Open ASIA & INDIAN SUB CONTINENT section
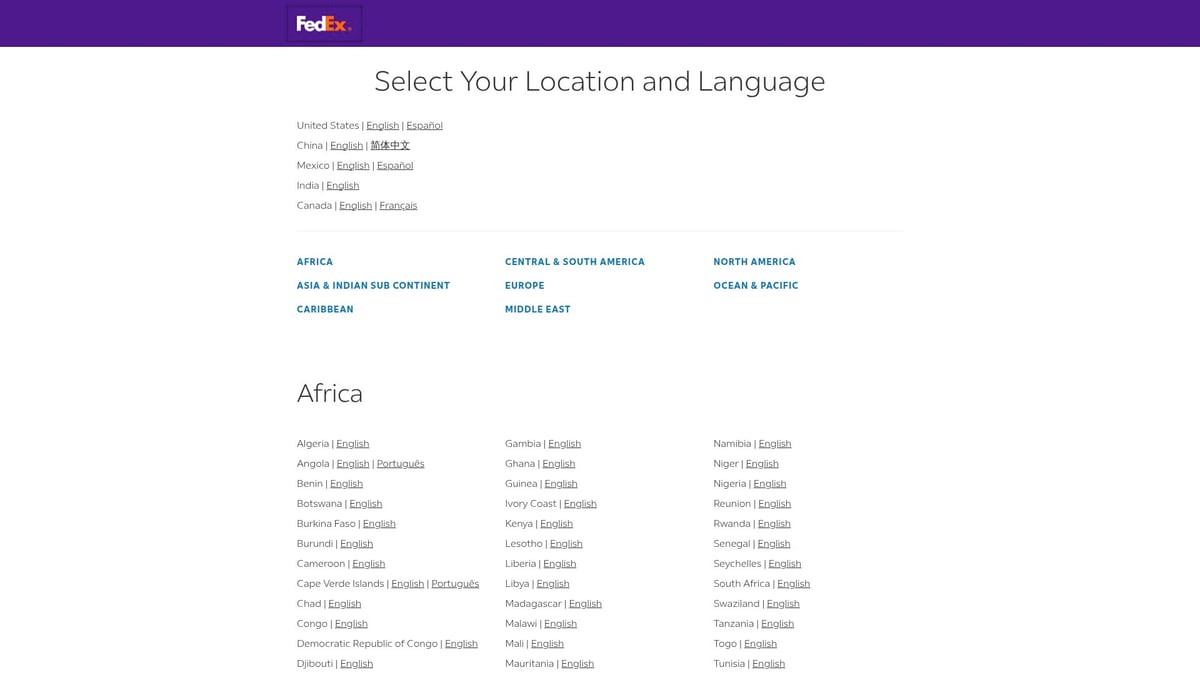 pos(373,285)
